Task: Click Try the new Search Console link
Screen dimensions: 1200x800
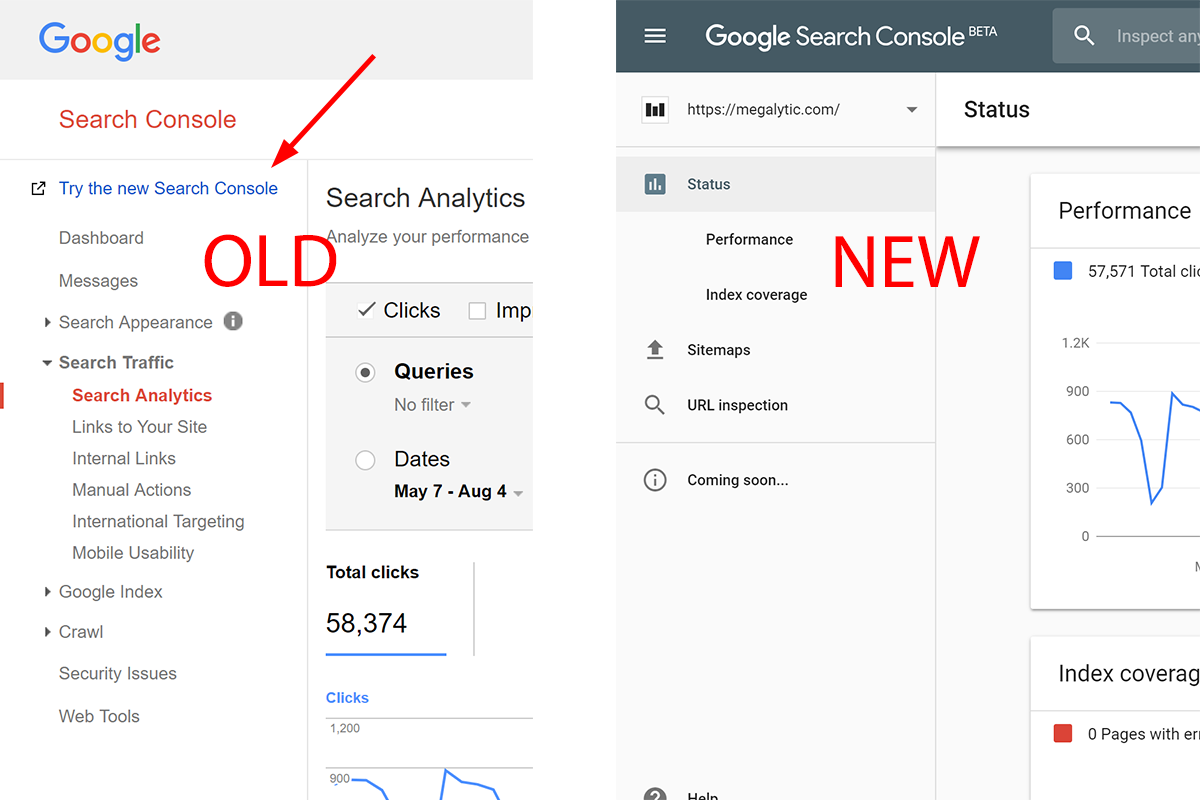Action: [x=168, y=188]
